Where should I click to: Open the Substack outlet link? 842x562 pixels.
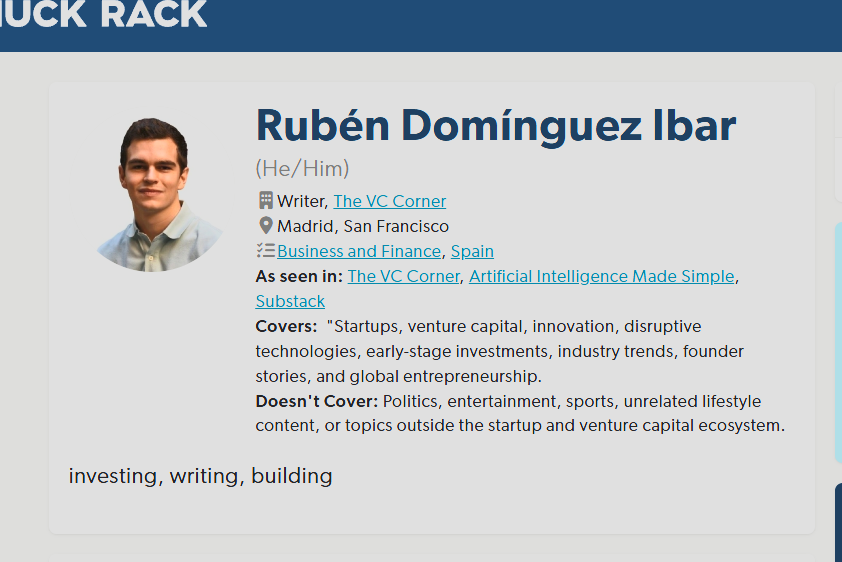click(290, 301)
